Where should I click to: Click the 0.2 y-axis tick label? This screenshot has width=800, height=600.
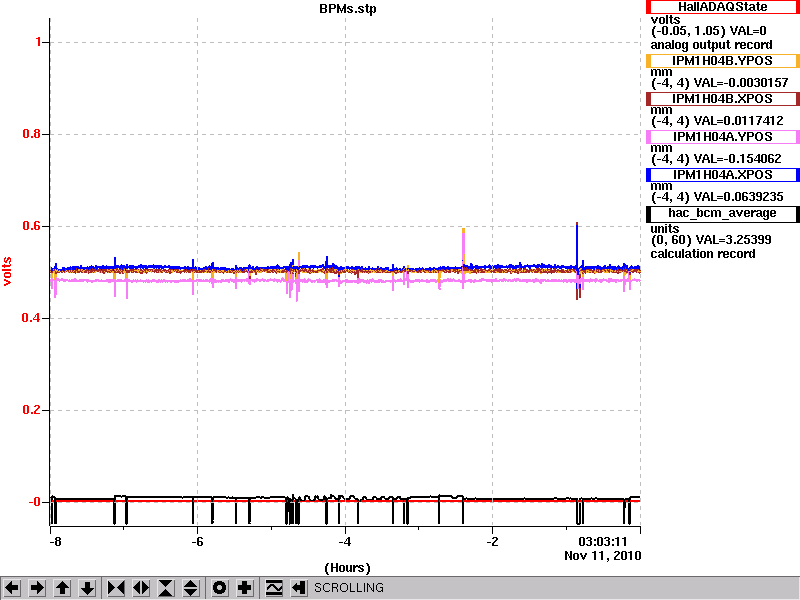(x=32, y=410)
